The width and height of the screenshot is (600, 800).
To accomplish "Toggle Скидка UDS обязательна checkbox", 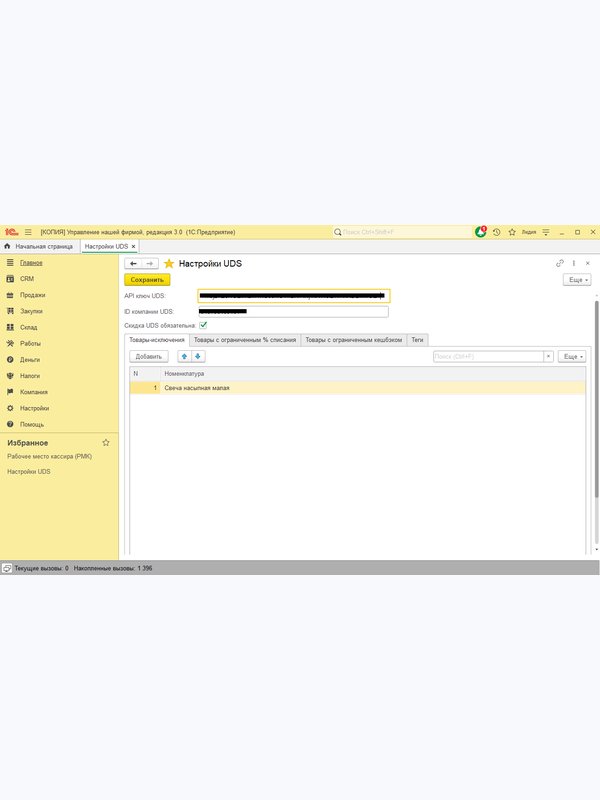I will click(203, 325).
